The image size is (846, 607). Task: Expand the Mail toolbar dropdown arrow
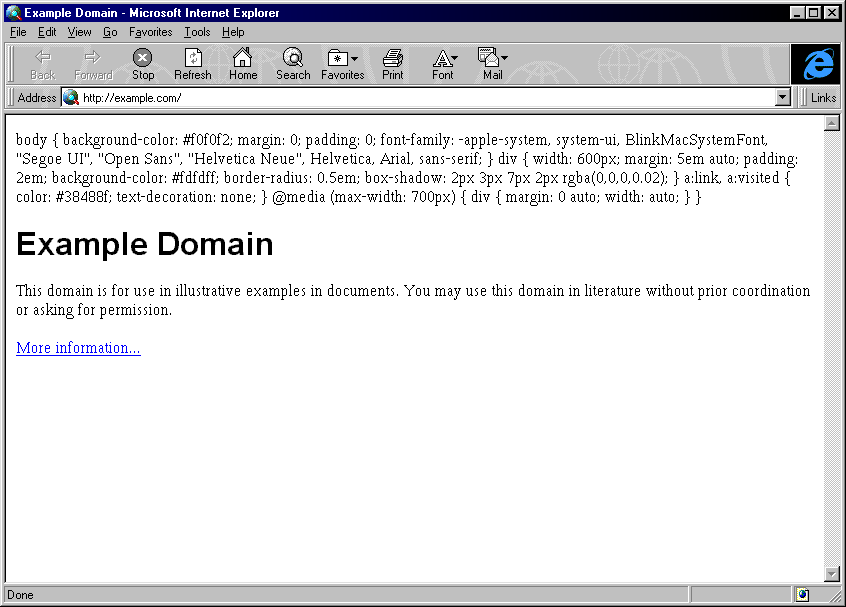point(504,58)
